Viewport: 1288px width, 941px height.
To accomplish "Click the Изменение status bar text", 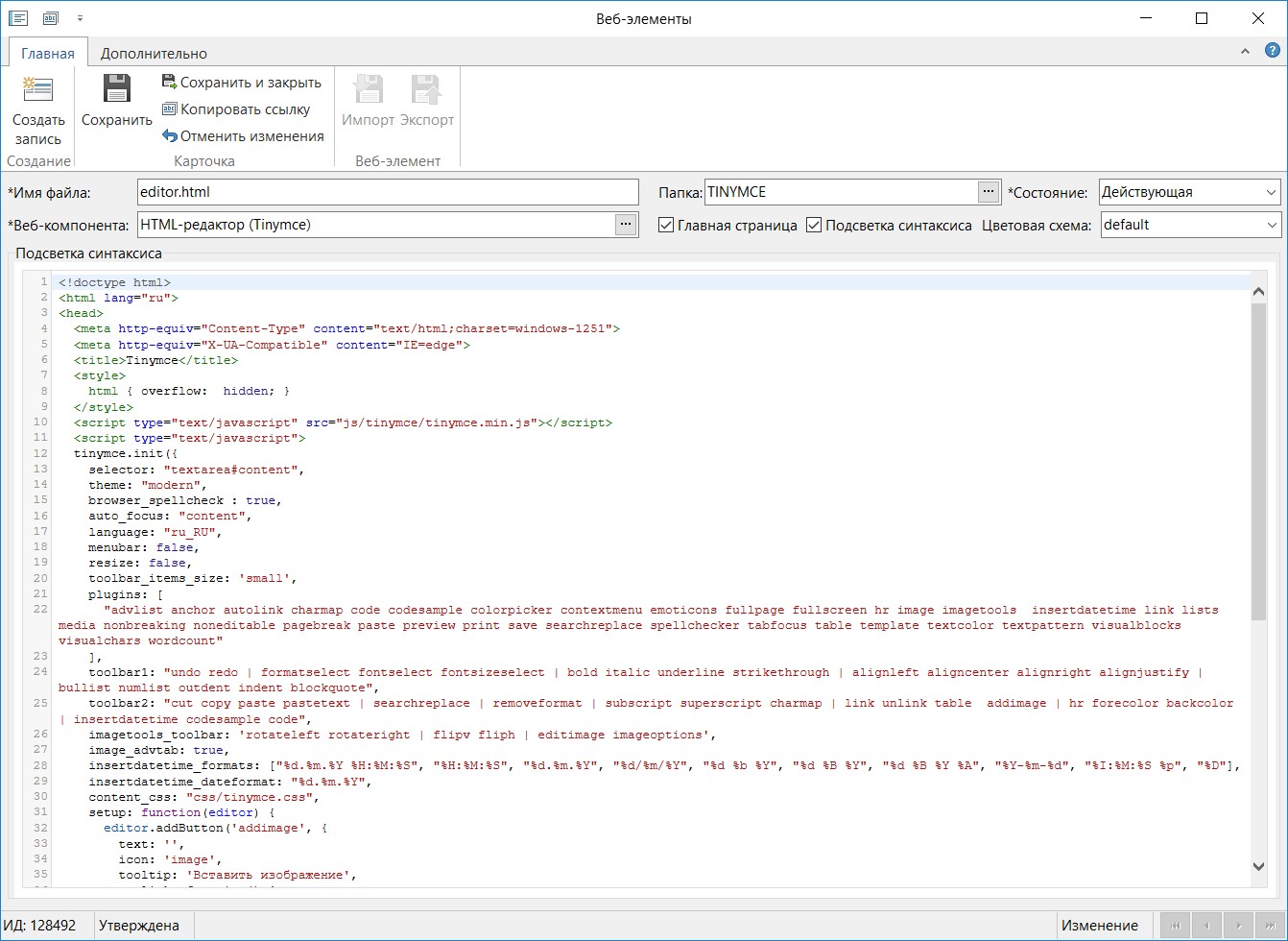I will [x=1100, y=926].
